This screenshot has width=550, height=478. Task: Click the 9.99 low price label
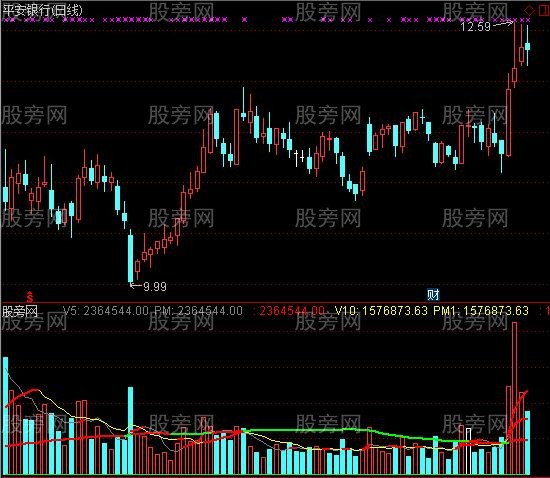[155, 287]
